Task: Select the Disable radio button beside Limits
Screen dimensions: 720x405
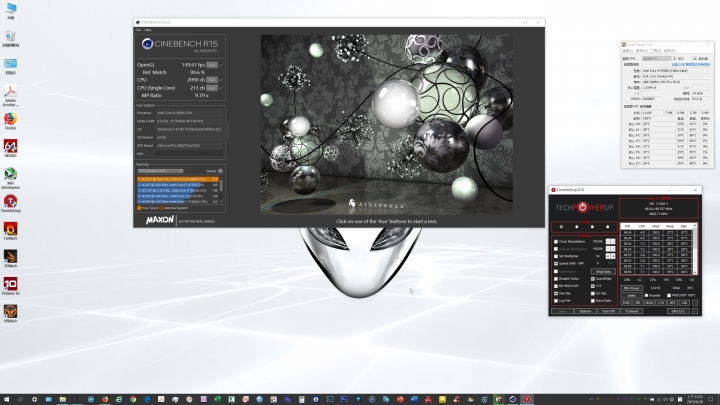Action: tap(647, 295)
